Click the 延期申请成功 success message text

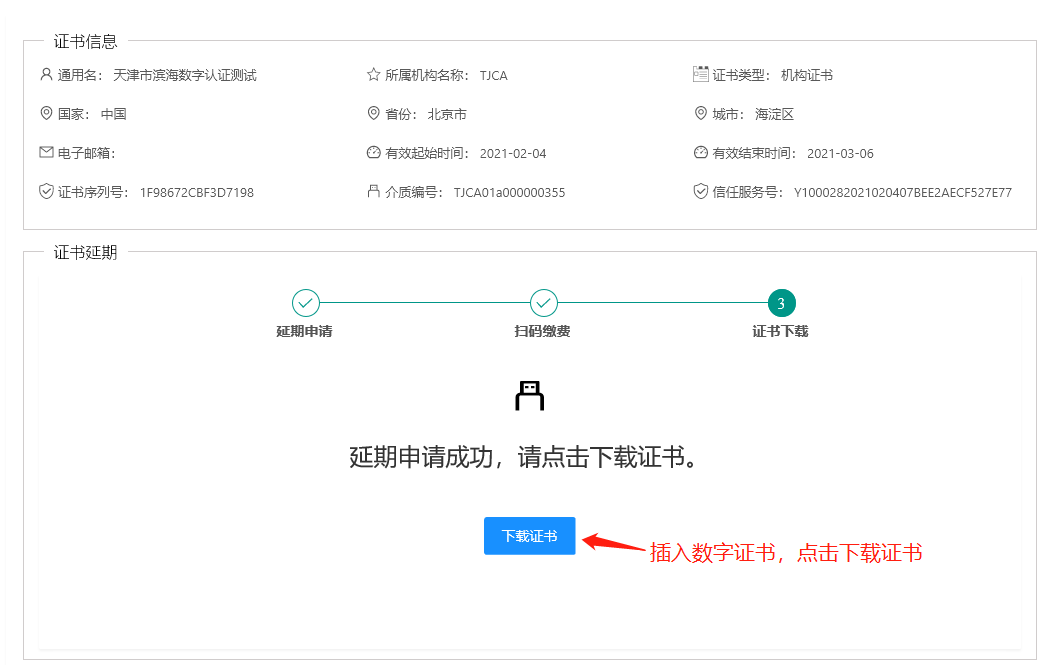tap(523, 457)
